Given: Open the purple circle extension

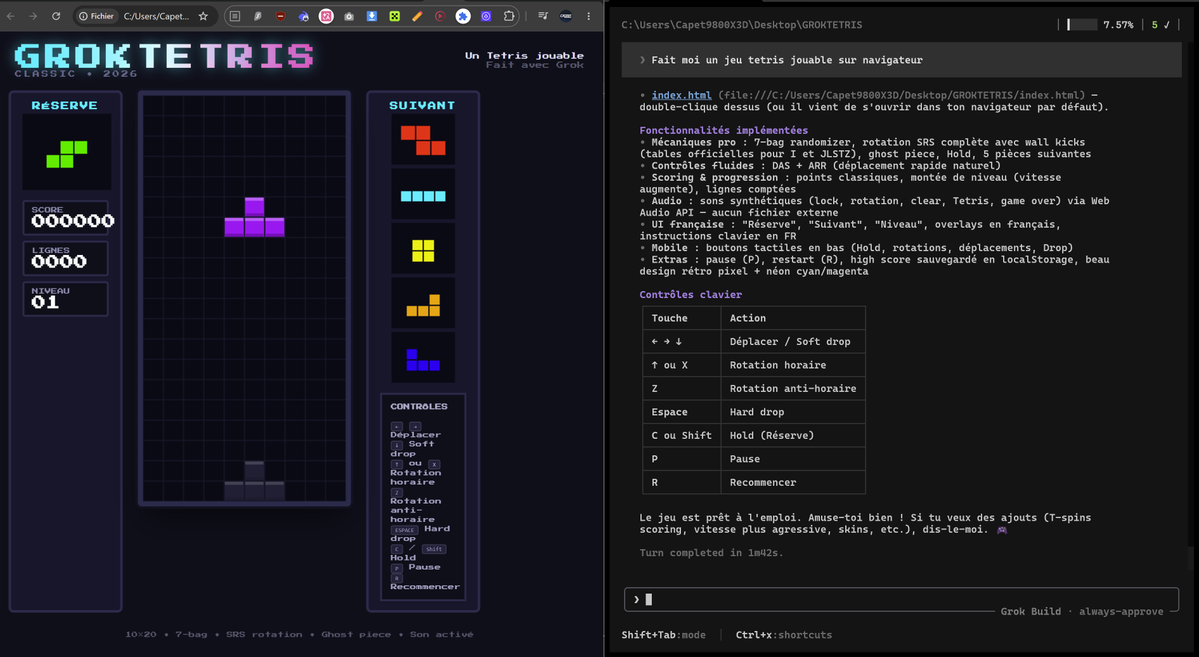Looking at the screenshot, I should 486,16.
